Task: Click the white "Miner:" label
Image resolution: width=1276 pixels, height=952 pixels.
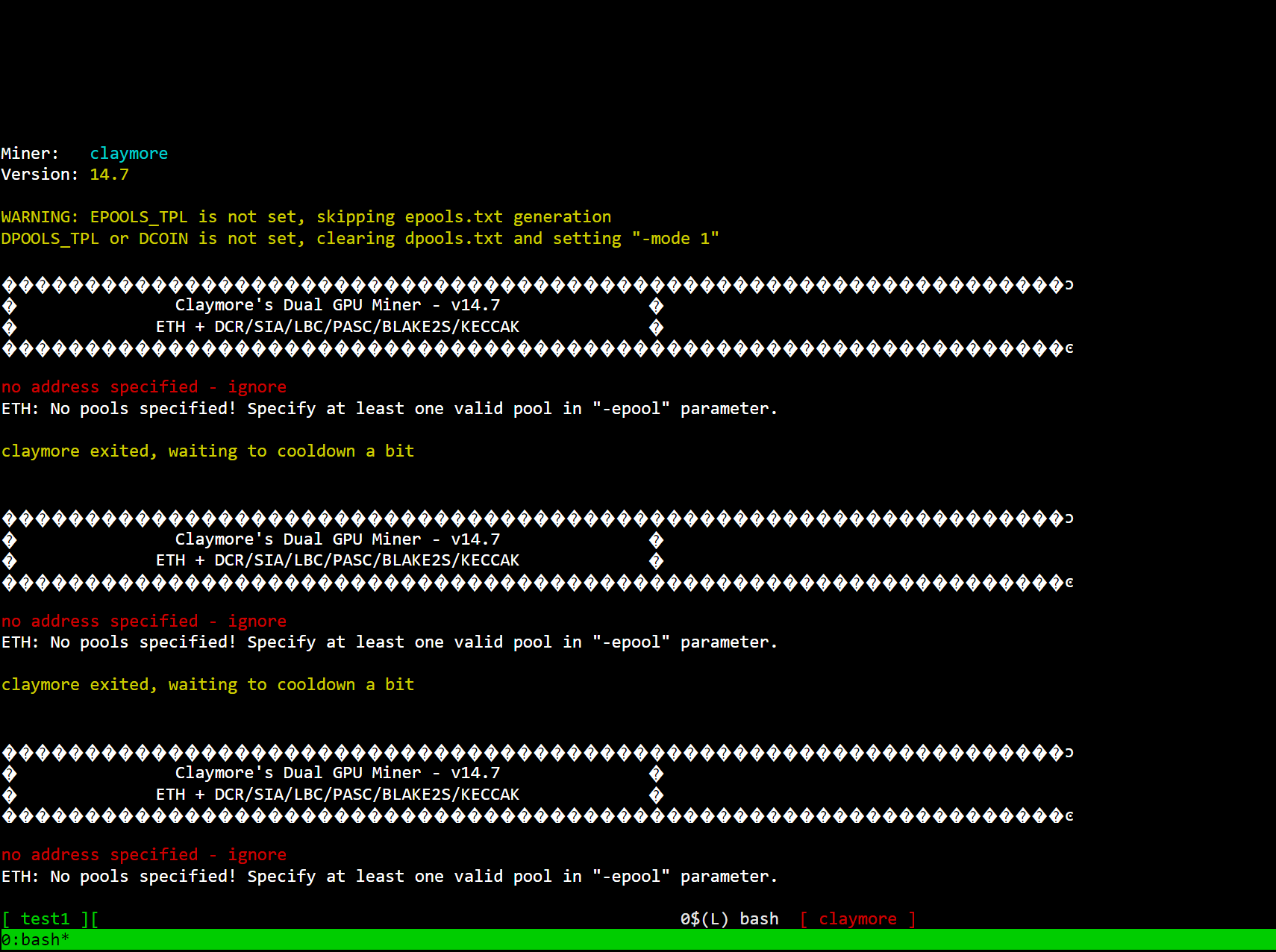Action: [30, 154]
